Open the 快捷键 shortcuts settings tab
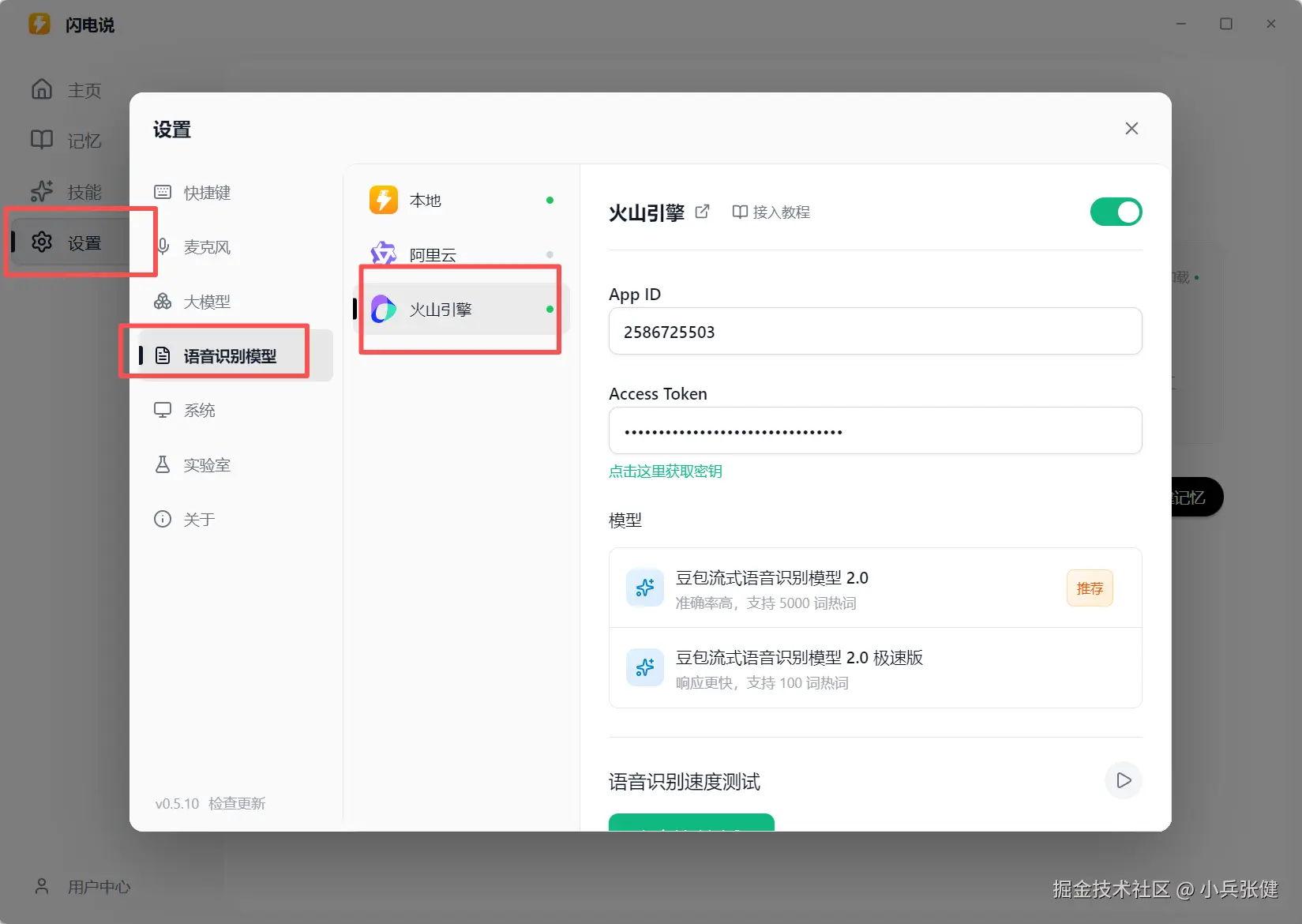The width and height of the screenshot is (1302, 924). pyautogui.click(x=236, y=193)
